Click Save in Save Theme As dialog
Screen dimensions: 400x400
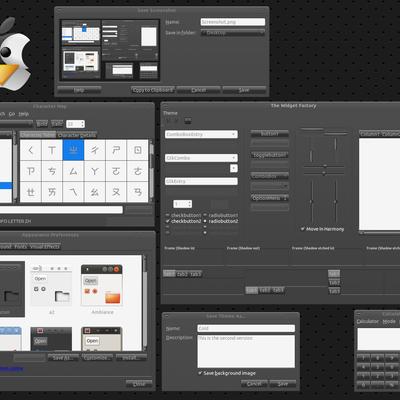click(x=283, y=384)
